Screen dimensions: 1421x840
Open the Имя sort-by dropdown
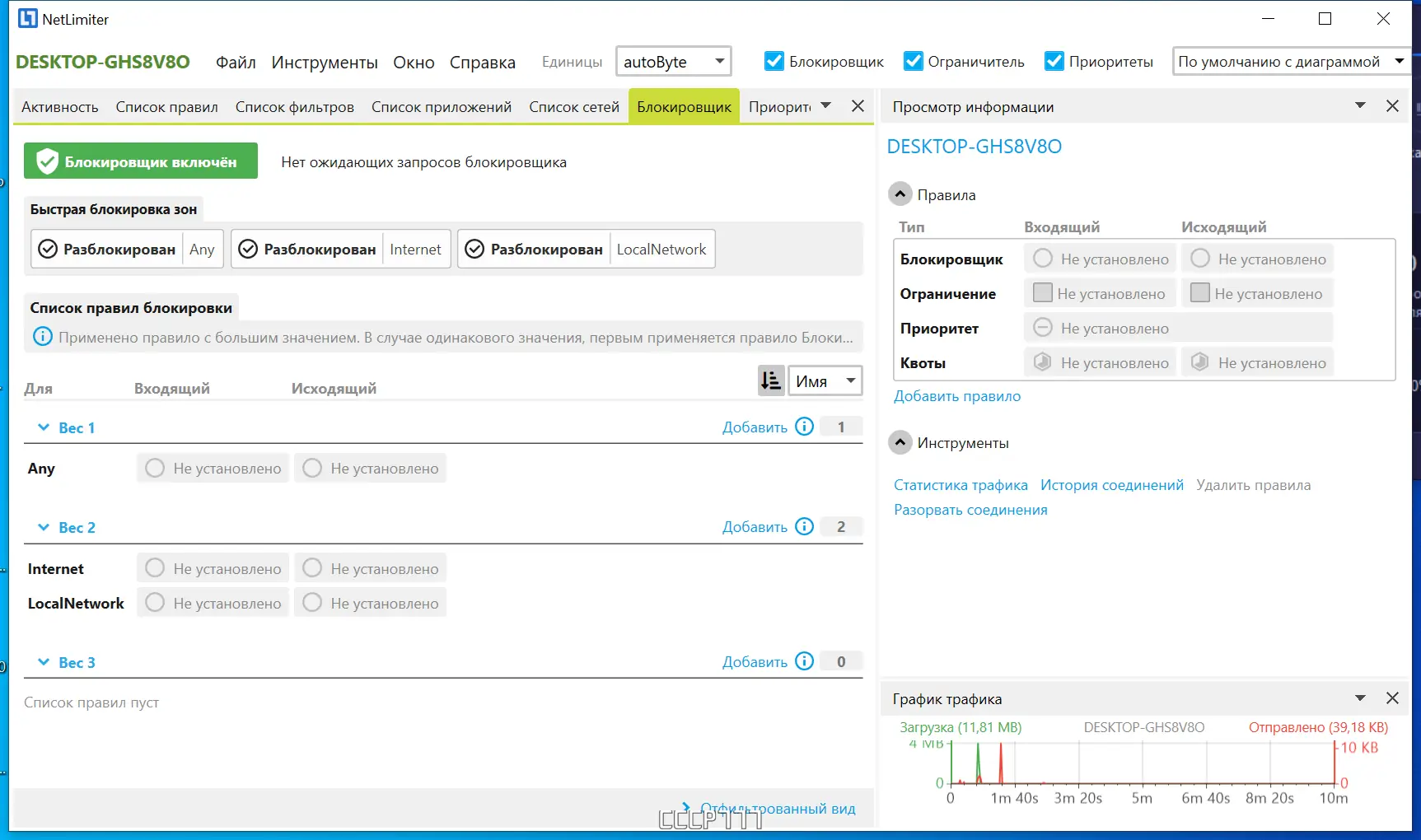[825, 380]
